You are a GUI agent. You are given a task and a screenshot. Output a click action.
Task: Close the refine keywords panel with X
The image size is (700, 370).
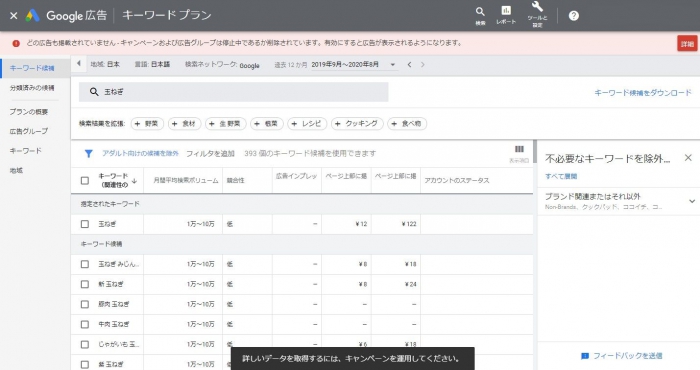pos(688,158)
